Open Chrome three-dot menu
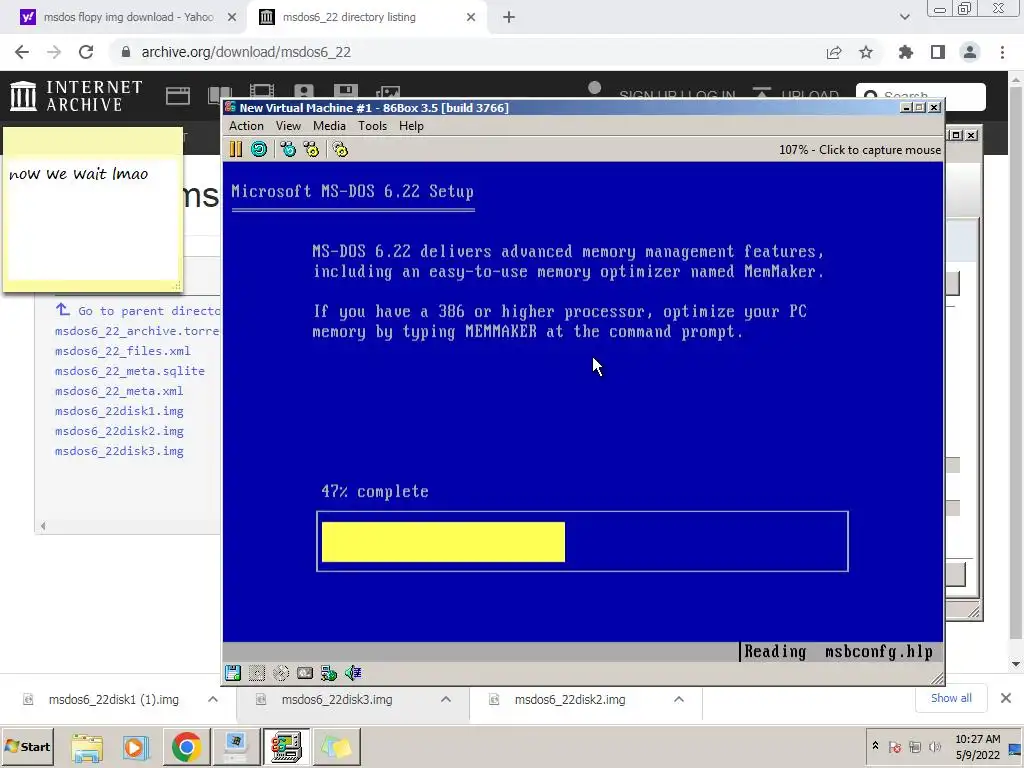The width and height of the screenshot is (1024, 768). [x=1002, y=52]
